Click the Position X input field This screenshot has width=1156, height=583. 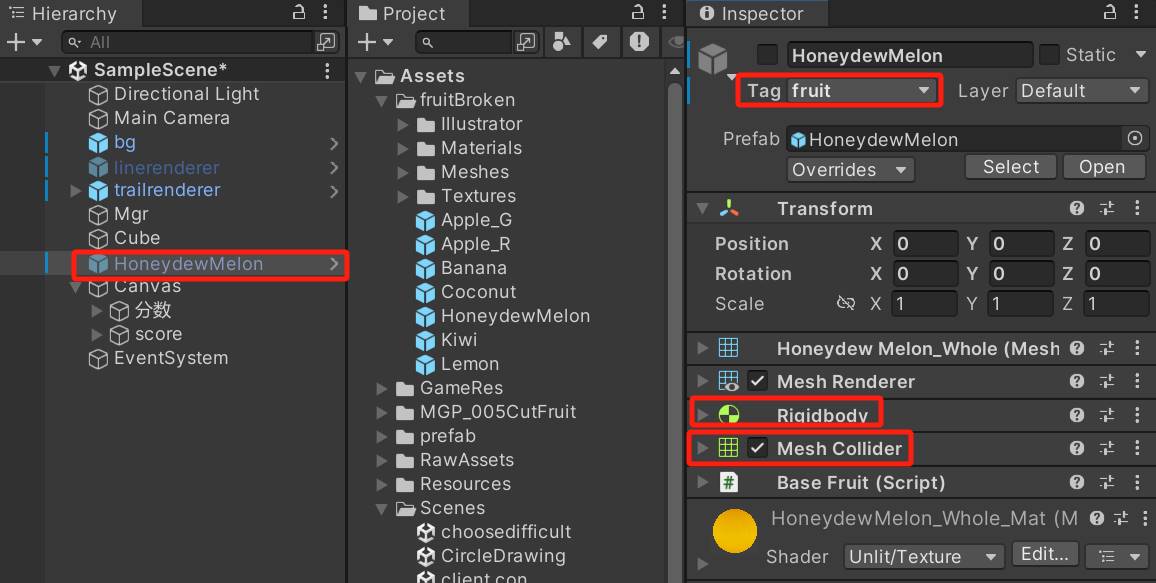click(x=924, y=244)
